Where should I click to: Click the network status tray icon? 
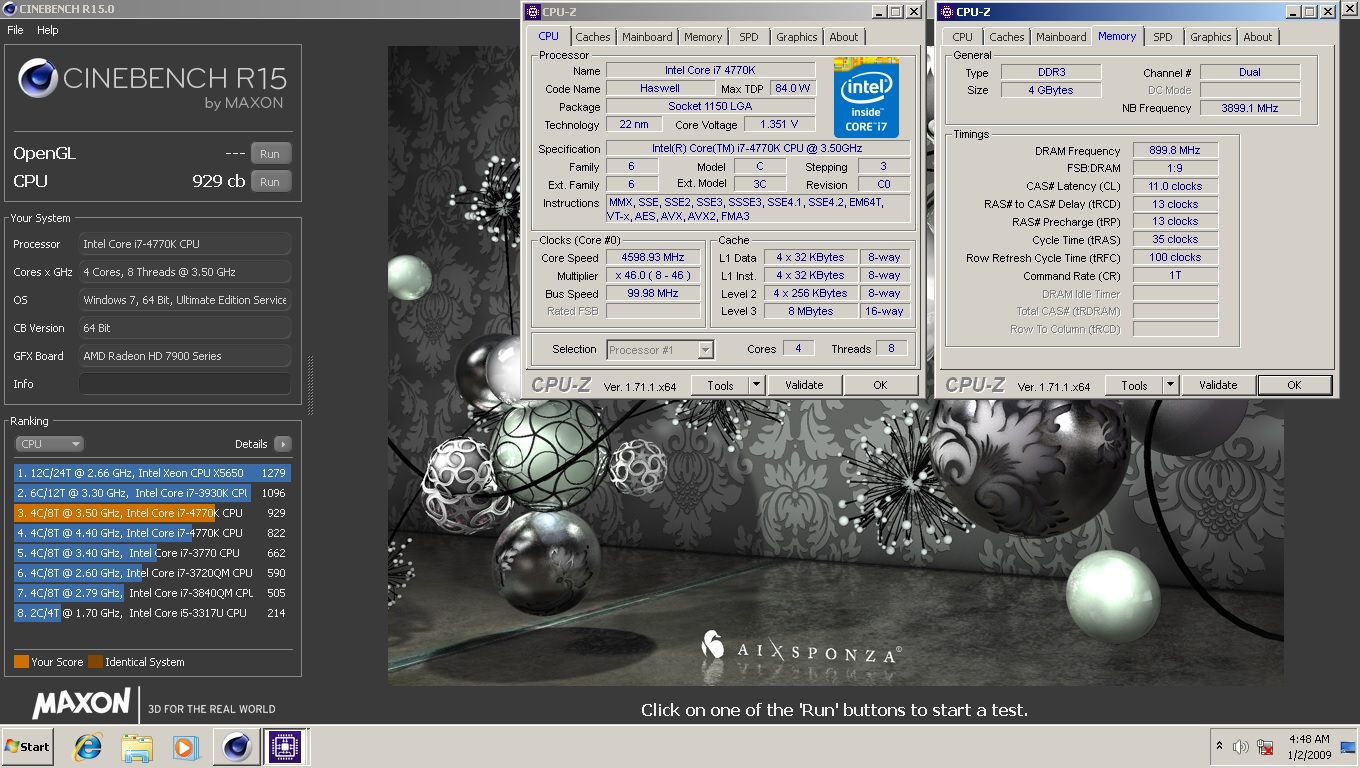1265,747
